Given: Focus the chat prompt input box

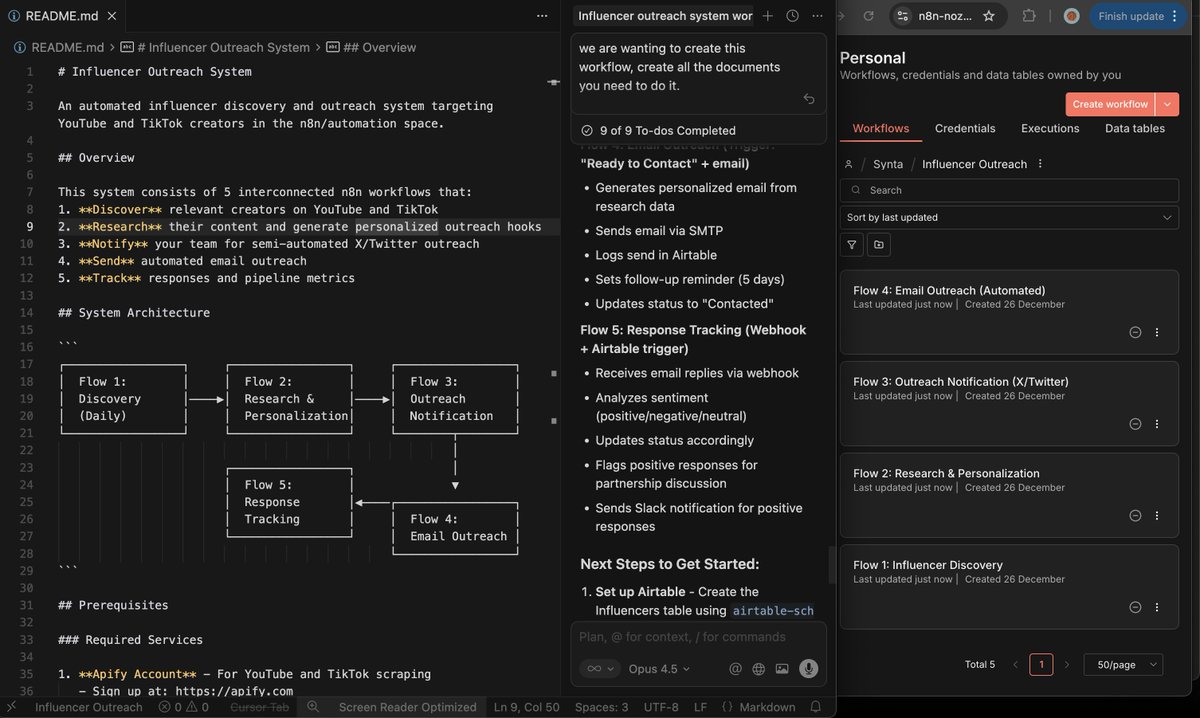Looking at the screenshot, I should coord(698,637).
